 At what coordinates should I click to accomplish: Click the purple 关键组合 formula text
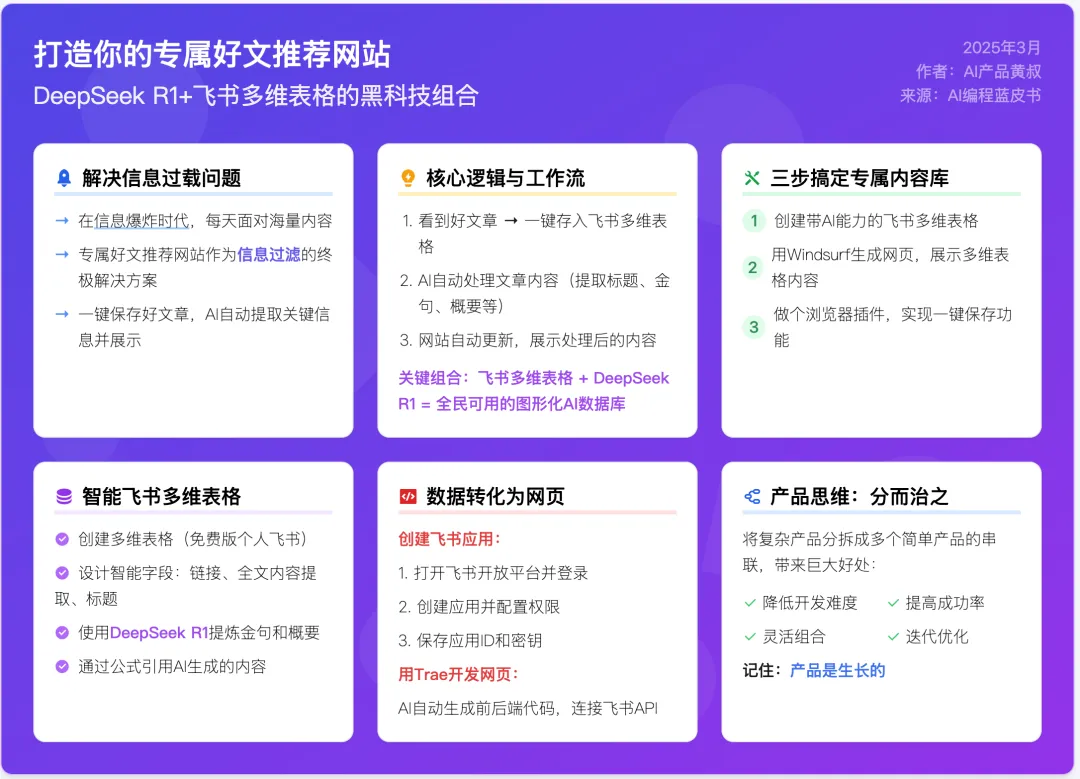(x=533, y=391)
